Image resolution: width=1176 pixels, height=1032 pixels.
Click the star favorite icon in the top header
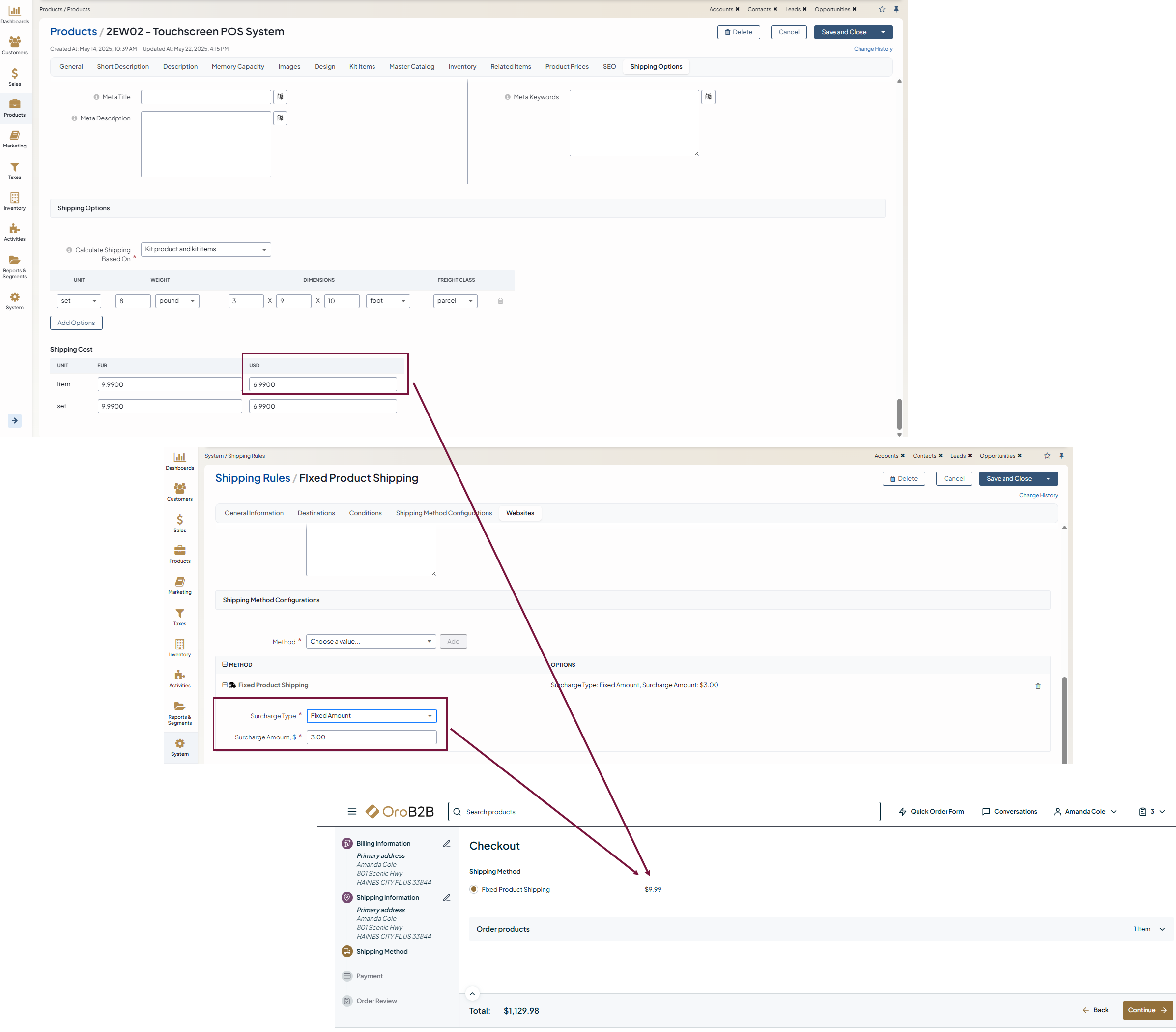(882, 9)
